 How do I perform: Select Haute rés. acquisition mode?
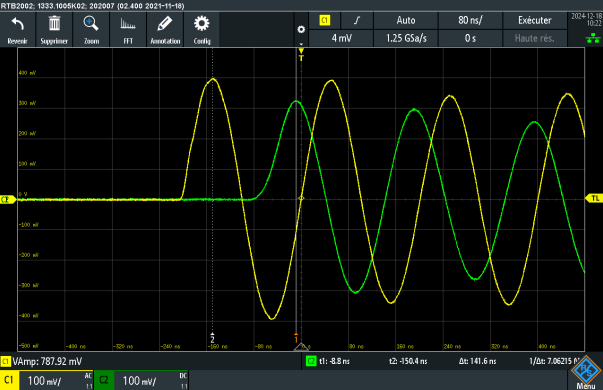[x=535, y=38]
